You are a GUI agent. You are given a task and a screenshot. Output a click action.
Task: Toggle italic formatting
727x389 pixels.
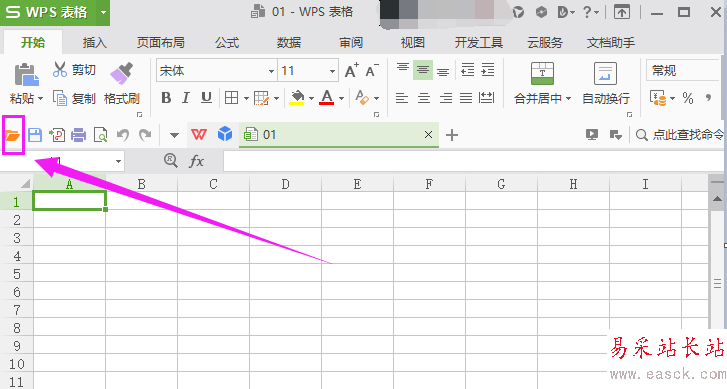tap(186, 98)
